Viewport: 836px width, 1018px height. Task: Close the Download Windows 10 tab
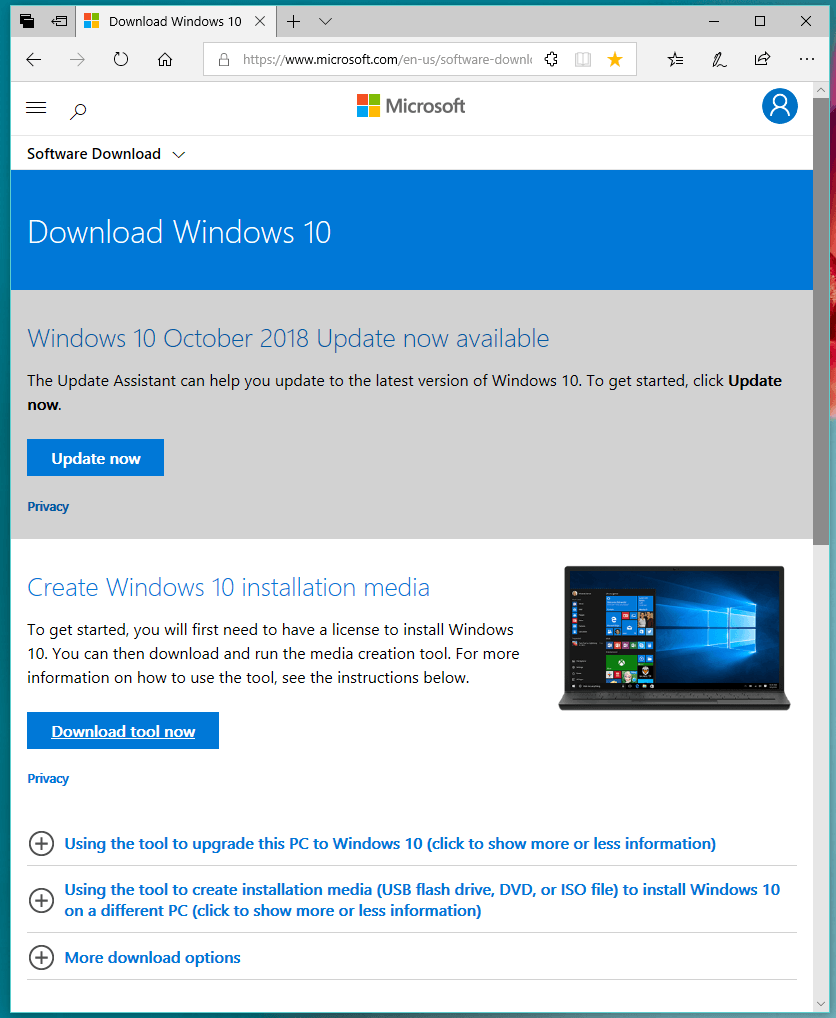pyautogui.click(x=260, y=21)
